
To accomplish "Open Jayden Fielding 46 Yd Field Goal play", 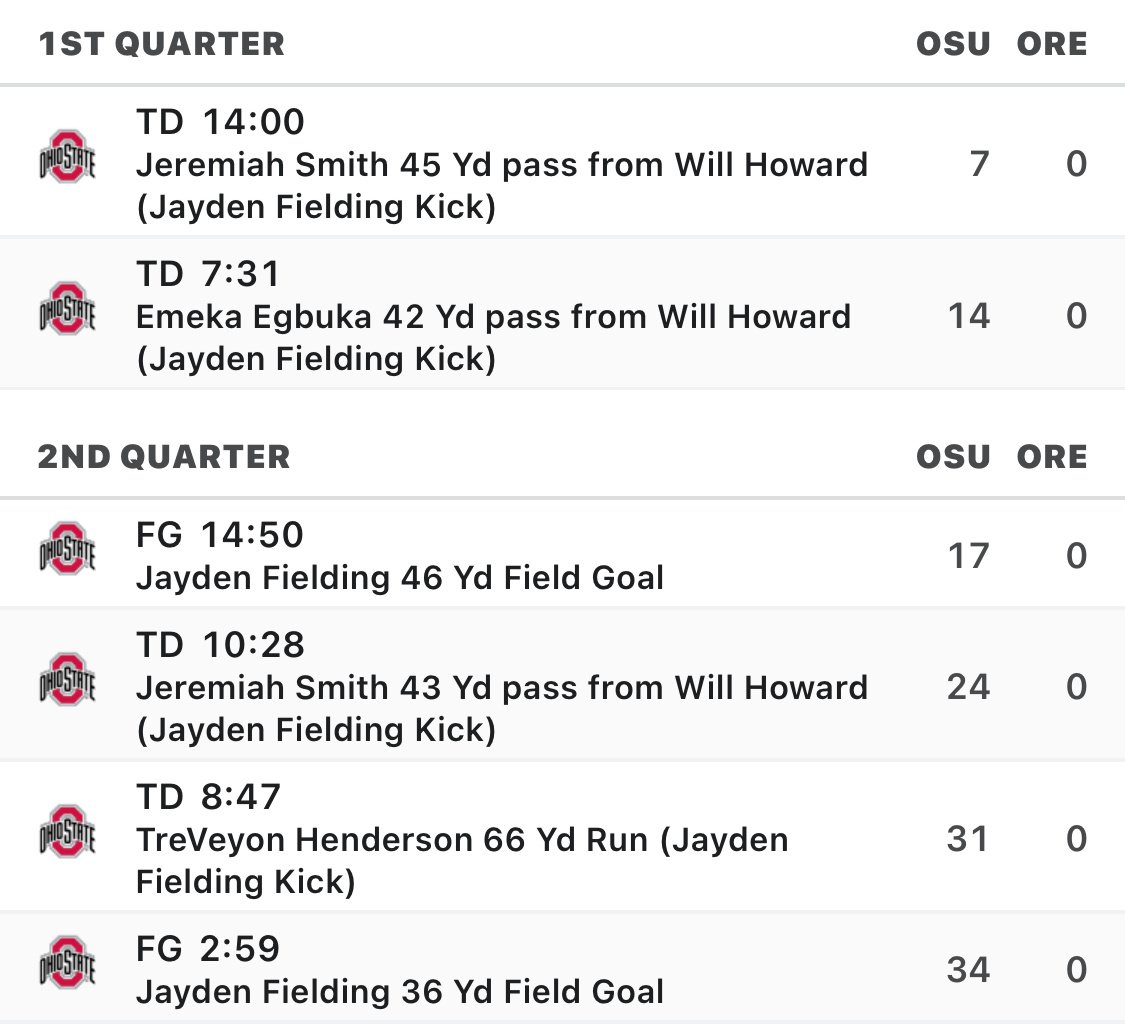I will (x=399, y=578).
